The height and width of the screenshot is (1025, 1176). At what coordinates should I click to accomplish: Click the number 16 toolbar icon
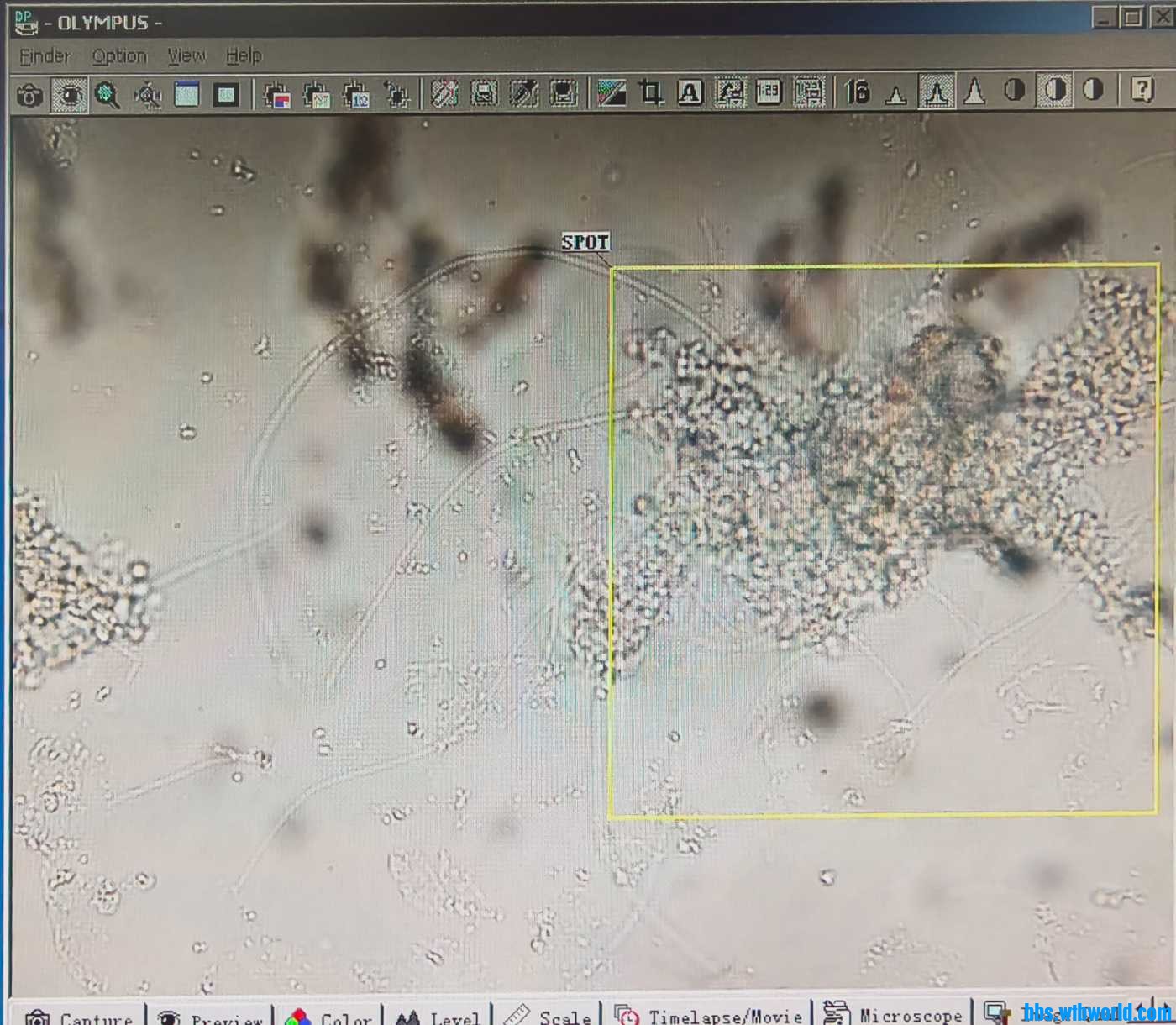(x=857, y=92)
